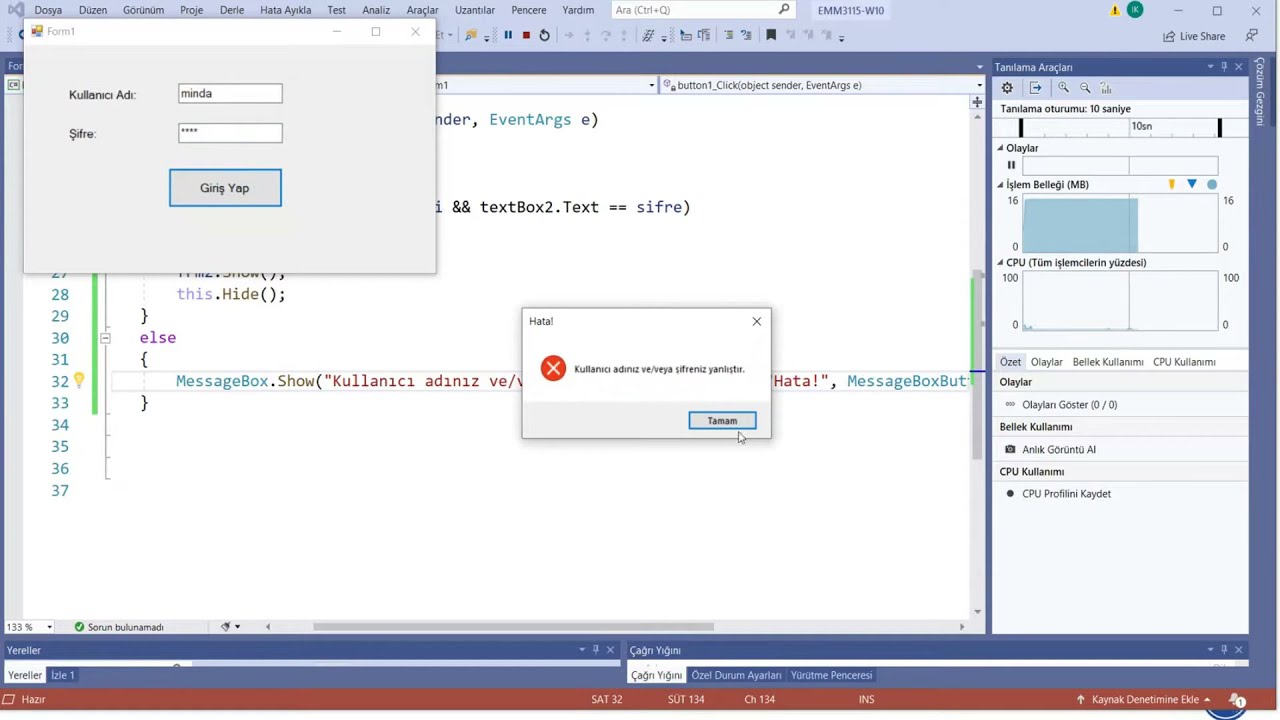Click the zoom in magnifier in Tanılama Araçları
Viewport: 1280px width, 720px height.
tap(1064, 88)
